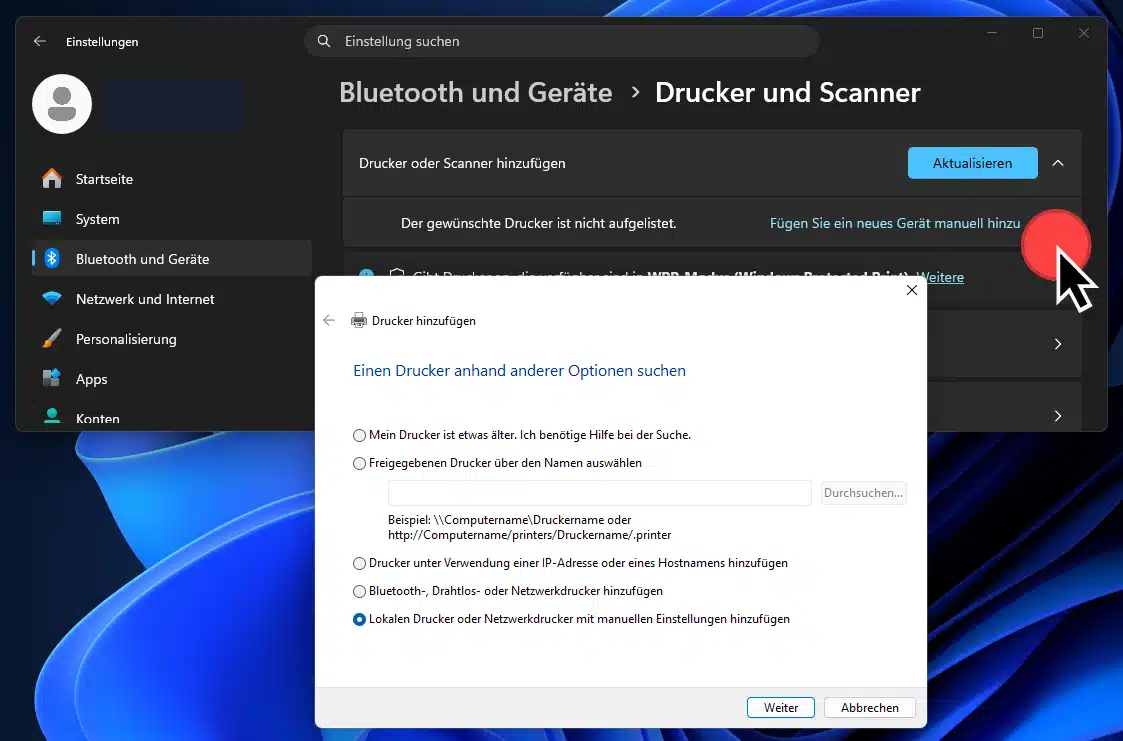This screenshot has height=741, width=1123.
Task: Click Fügen Sie ein neues Gerät manuell hinzu
Action: (895, 223)
